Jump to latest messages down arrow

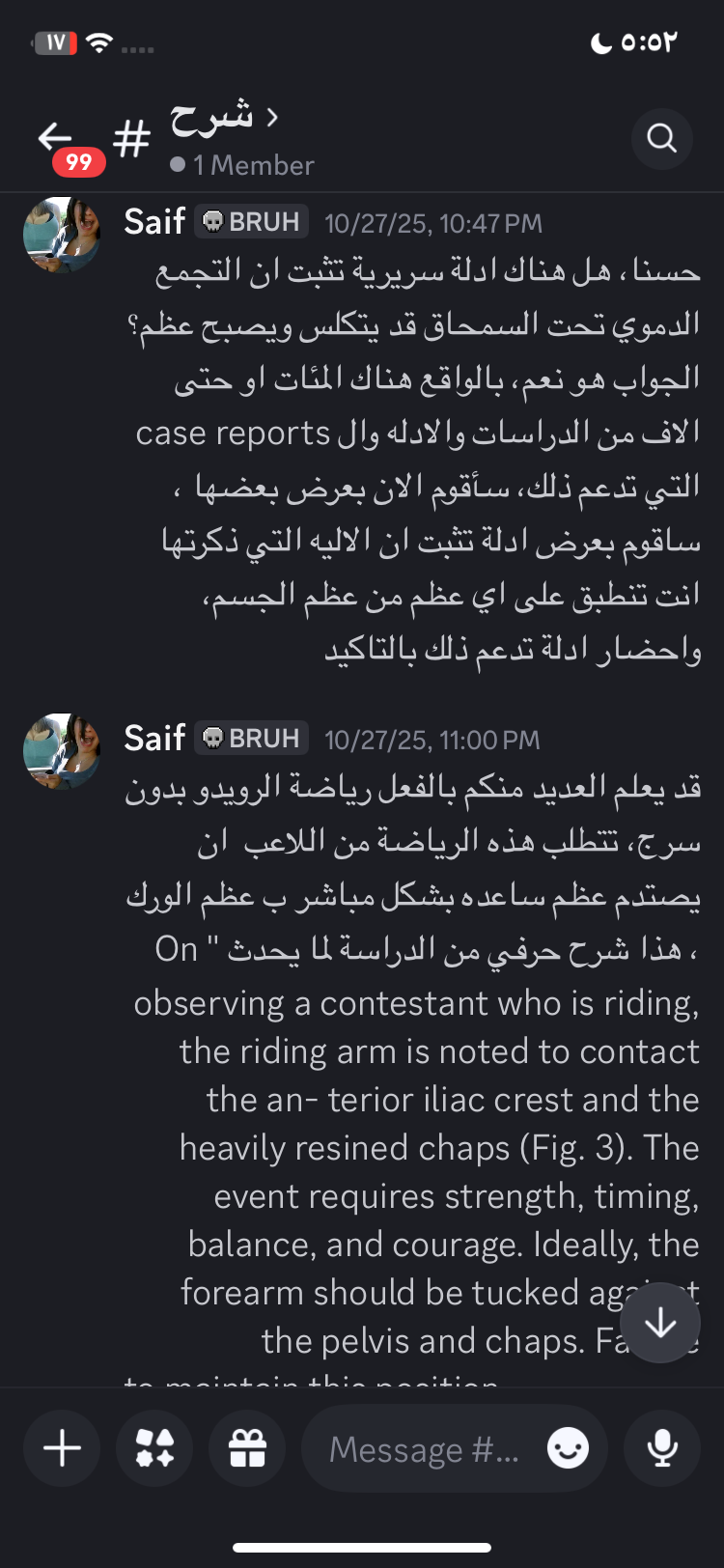[x=660, y=1323]
